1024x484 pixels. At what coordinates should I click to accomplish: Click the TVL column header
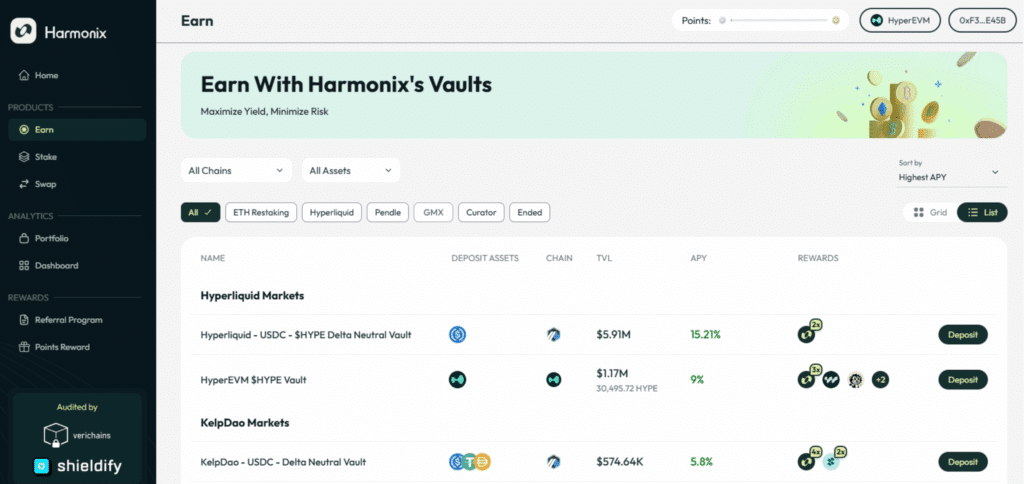(x=603, y=258)
